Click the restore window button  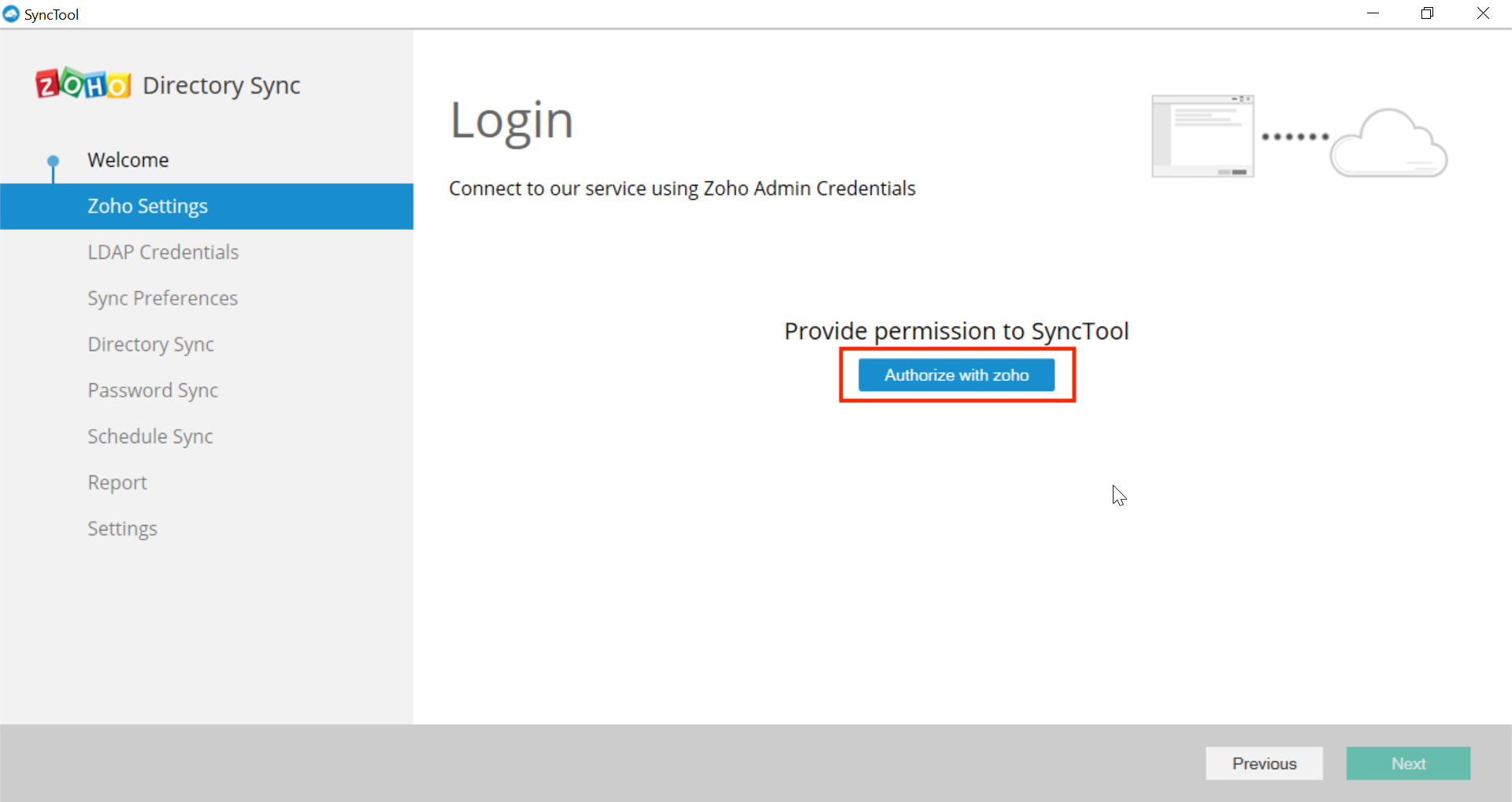click(1428, 13)
